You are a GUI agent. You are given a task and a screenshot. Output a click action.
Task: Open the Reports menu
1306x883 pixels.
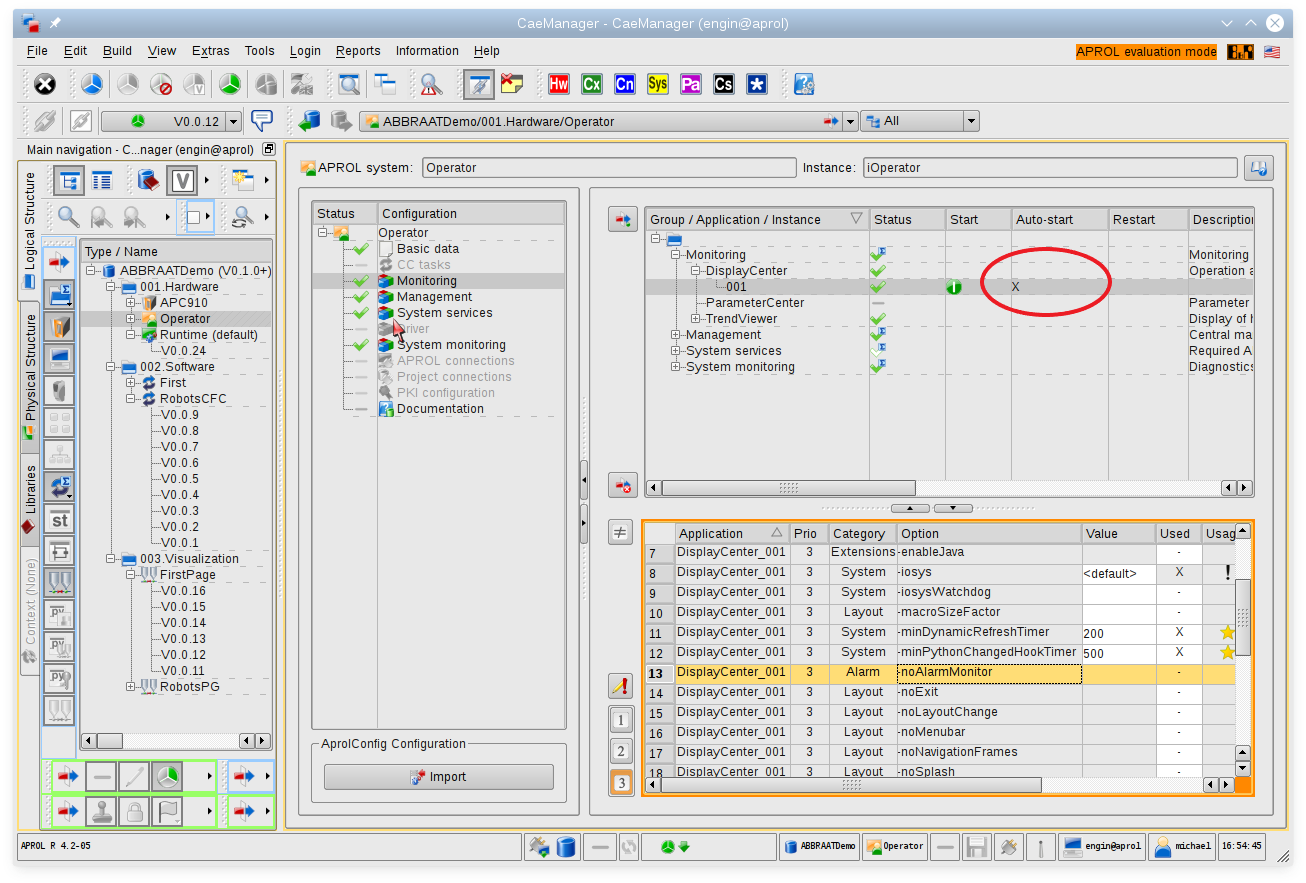tap(358, 51)
